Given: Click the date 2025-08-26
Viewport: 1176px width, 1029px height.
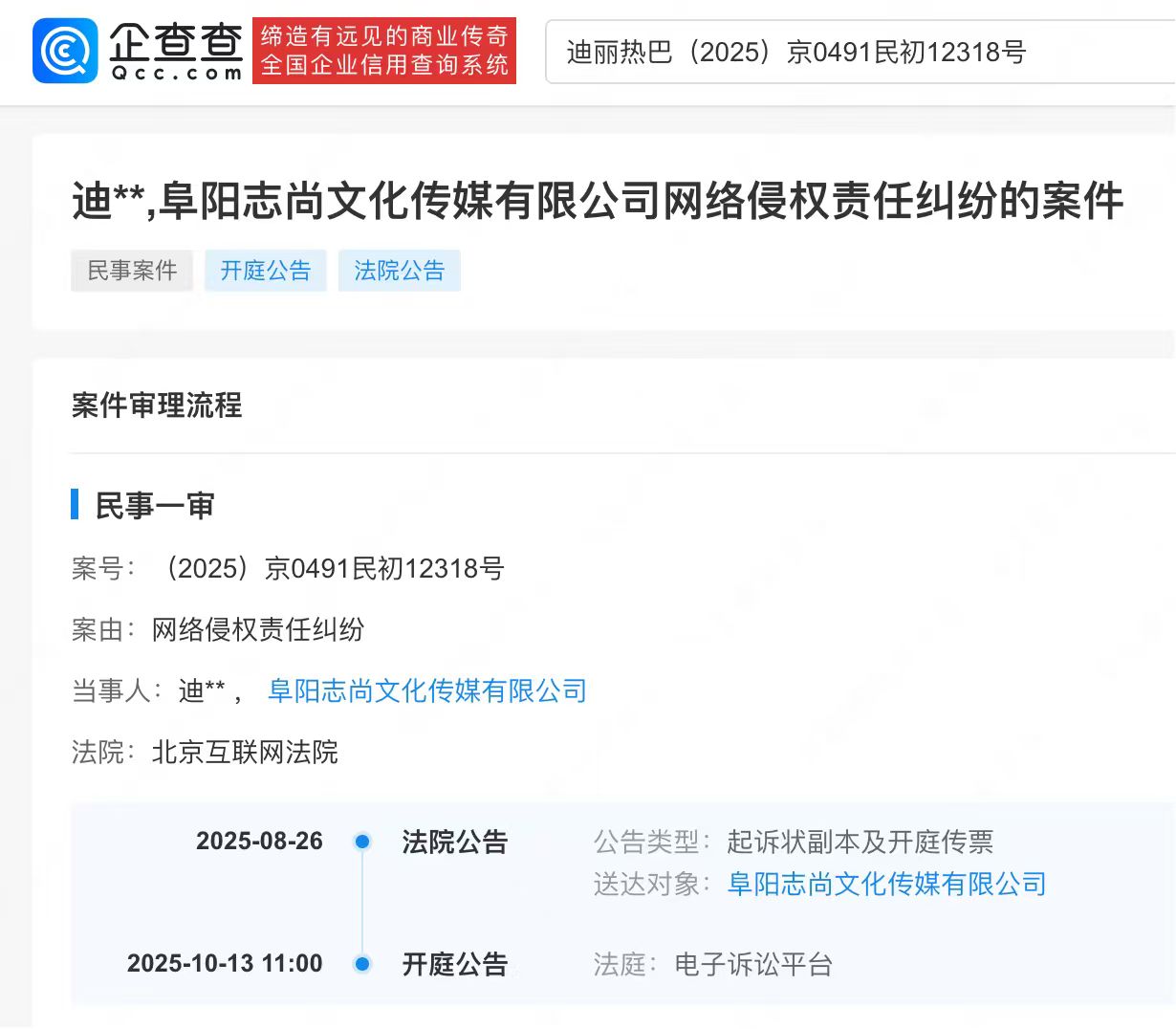Looking at the screenshot, I should click(259, 842).
